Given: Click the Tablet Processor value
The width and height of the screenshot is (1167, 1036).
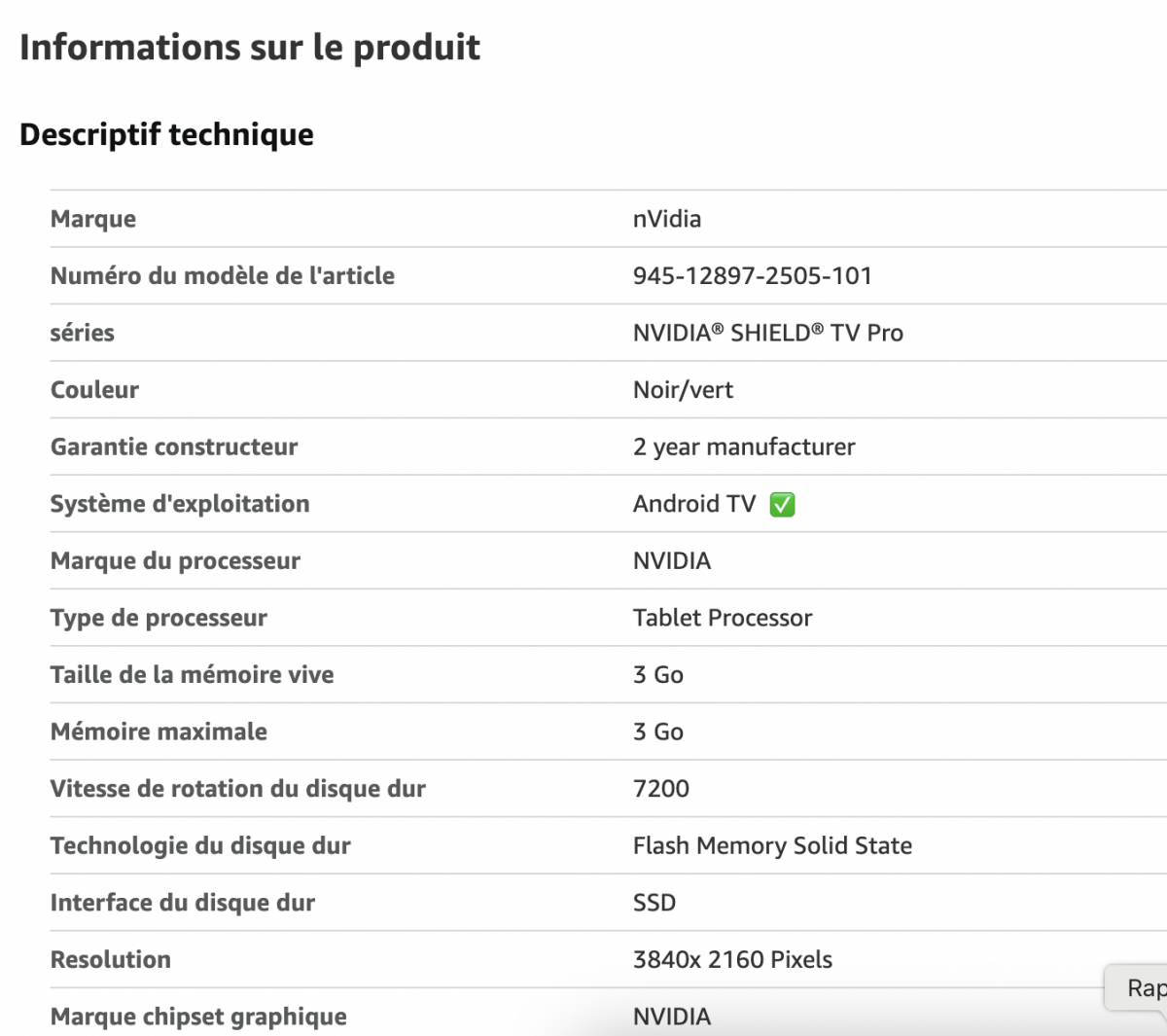Looking at the screenshot, I should [x=722, y=618].
